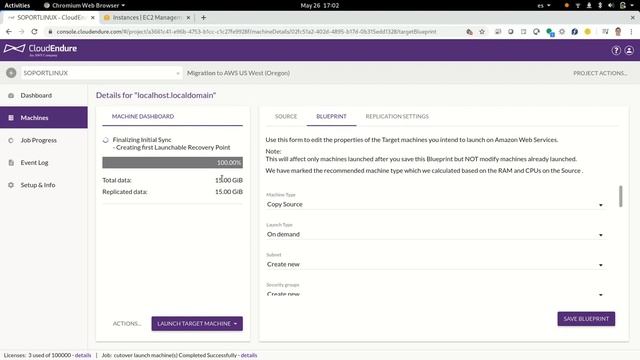Viewport: 640px width, 360px height.
Task: Click the date and time clock
Action: click(x=320, y=5)
